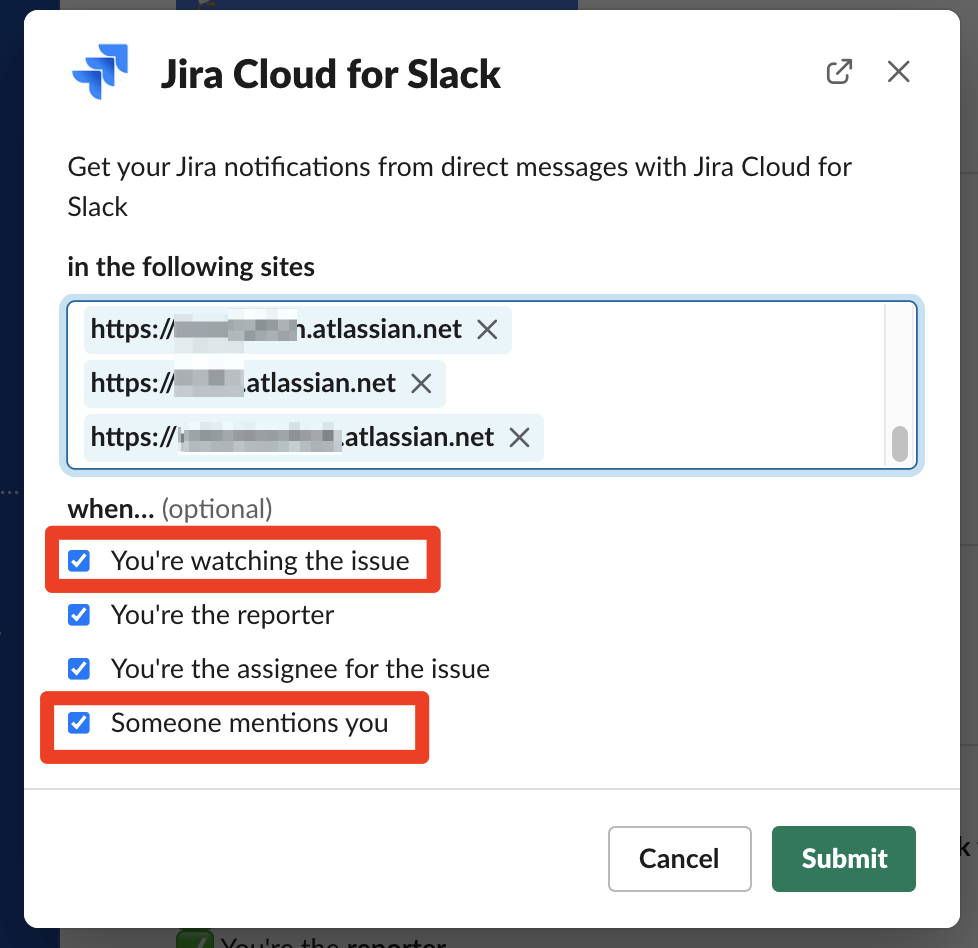The width and height of the screenshot is (978, 948).
Task: Click the "Jira Cloud for Slack" title
Action: tap(331, 74)
